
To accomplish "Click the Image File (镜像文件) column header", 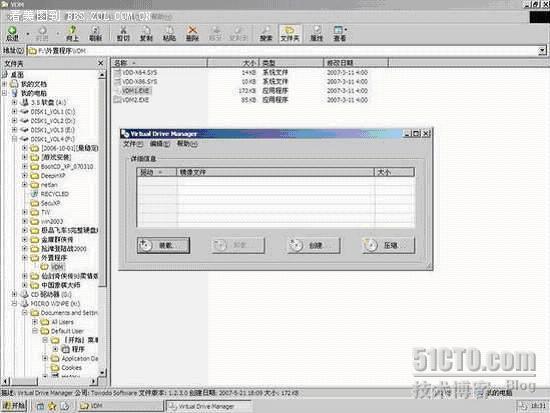I will coord(276,172).
